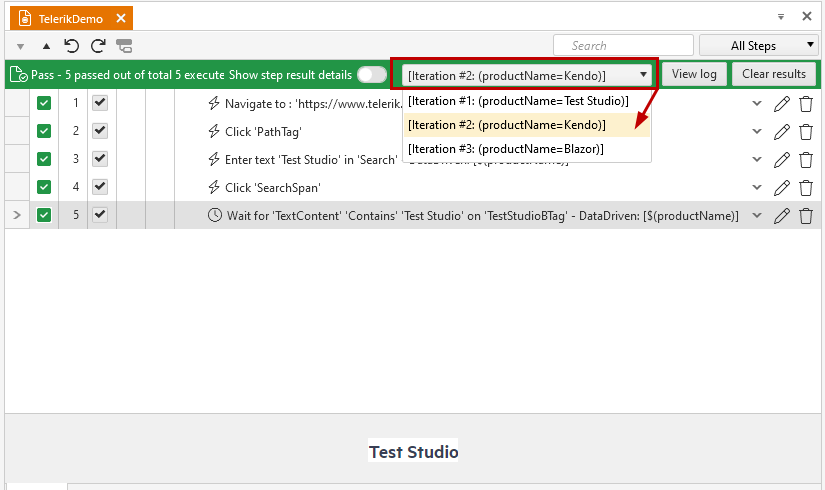This screenshot has height=490, width=825.
Task: Delete the Wait for step trash icon
Action: coord(806,215)
